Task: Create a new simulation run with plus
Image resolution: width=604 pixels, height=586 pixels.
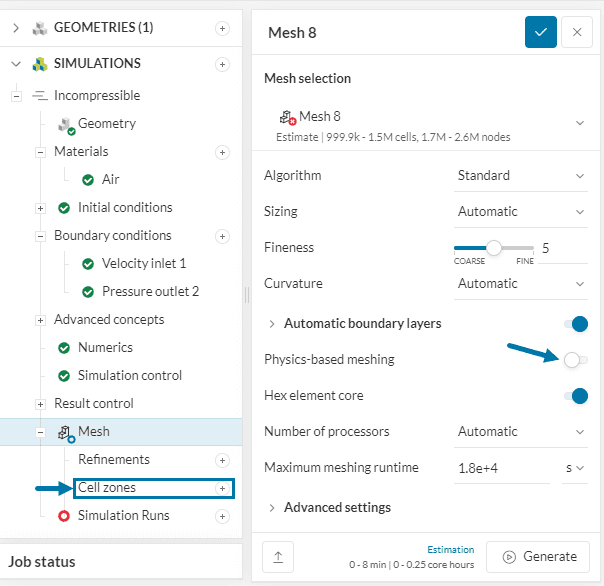Action: point(222,516)
